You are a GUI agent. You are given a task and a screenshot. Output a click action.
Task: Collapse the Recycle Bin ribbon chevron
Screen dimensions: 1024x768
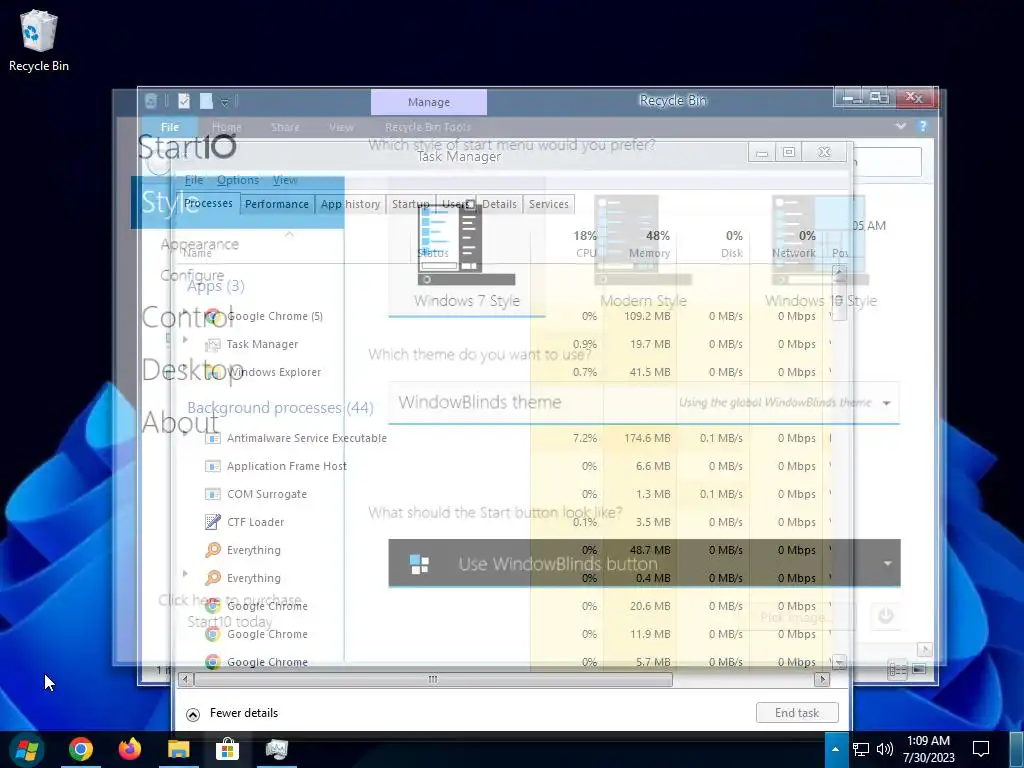901,127
